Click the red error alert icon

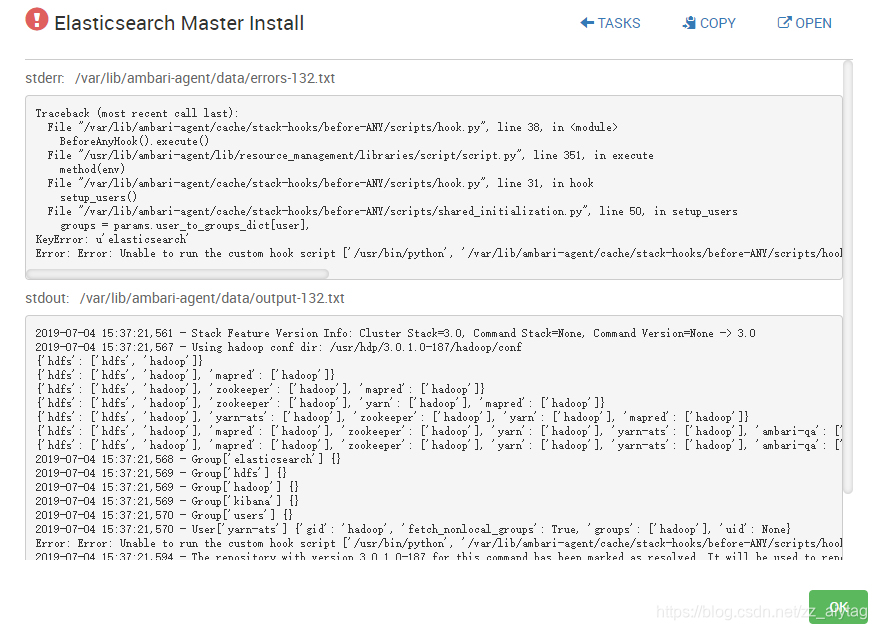(x=37, y=20)
